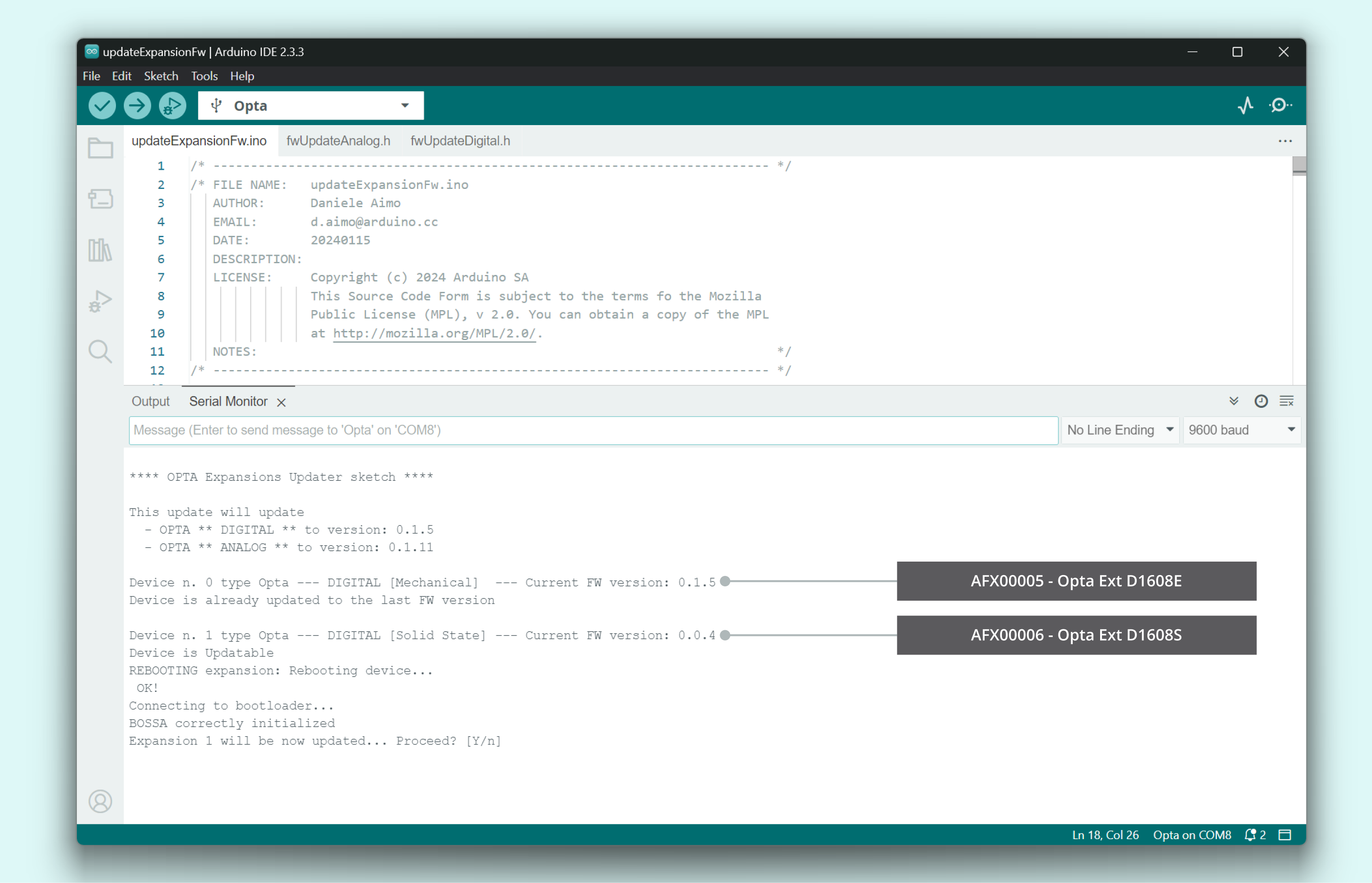Toggle bottom panel icon in status bar
Viewport: 1372px width, 883px height.
(1285, 835)
